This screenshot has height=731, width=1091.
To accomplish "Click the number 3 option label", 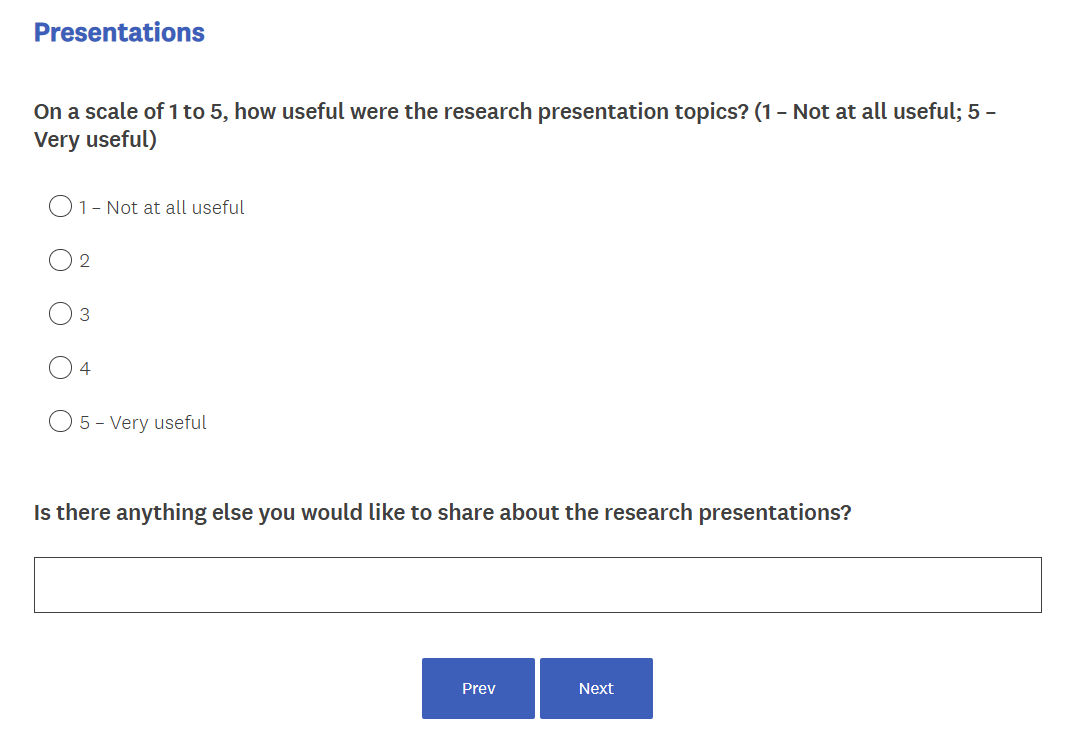I will [85, 315].
